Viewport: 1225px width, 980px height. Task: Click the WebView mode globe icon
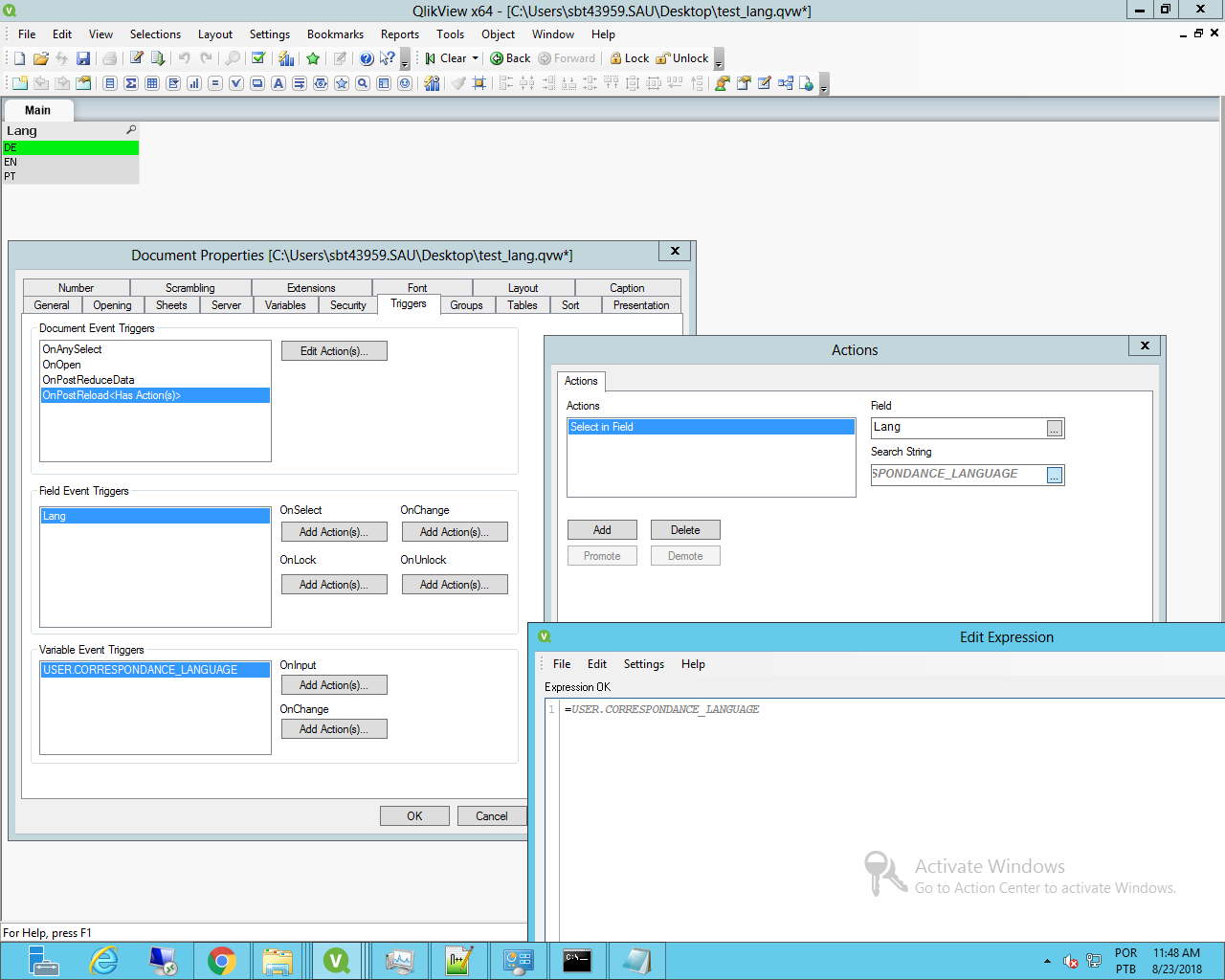click(807, 83)
